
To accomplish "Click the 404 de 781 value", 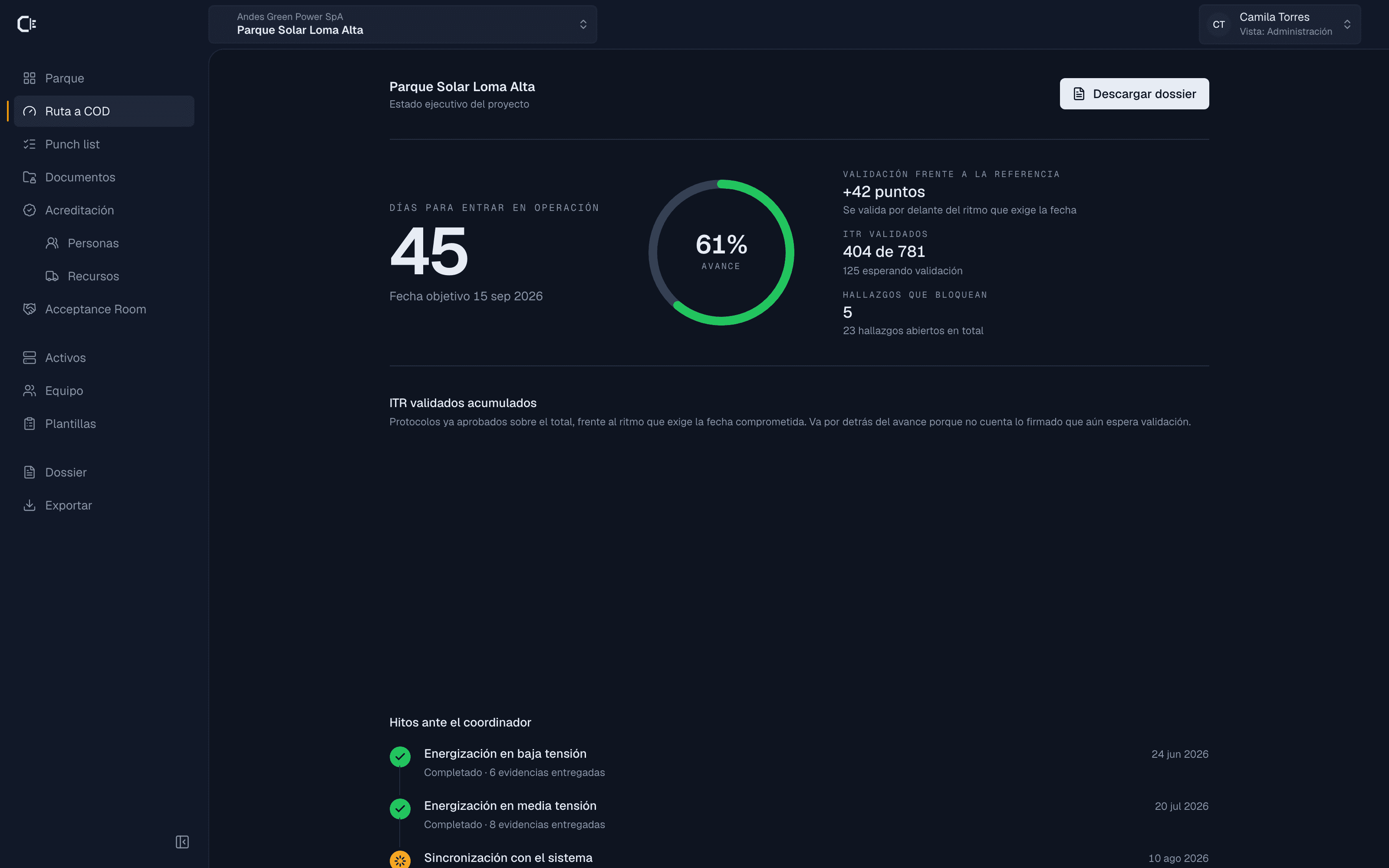I will (x=884, y=251).
